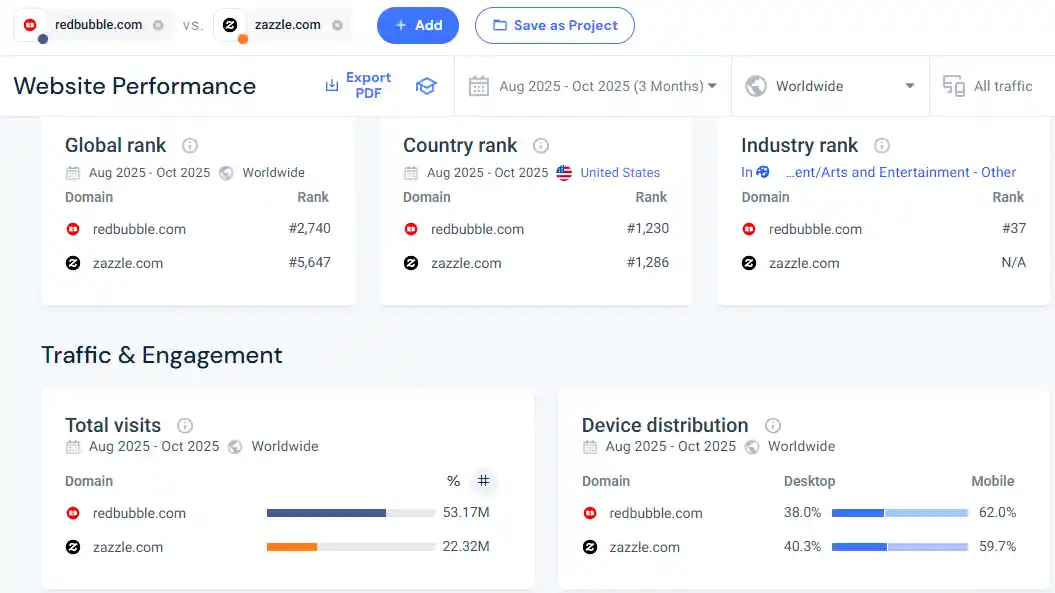The width and height of the screenshot is (1055, 593).
Task: Open Arts and Entertainment industry link
Action: 900,172
